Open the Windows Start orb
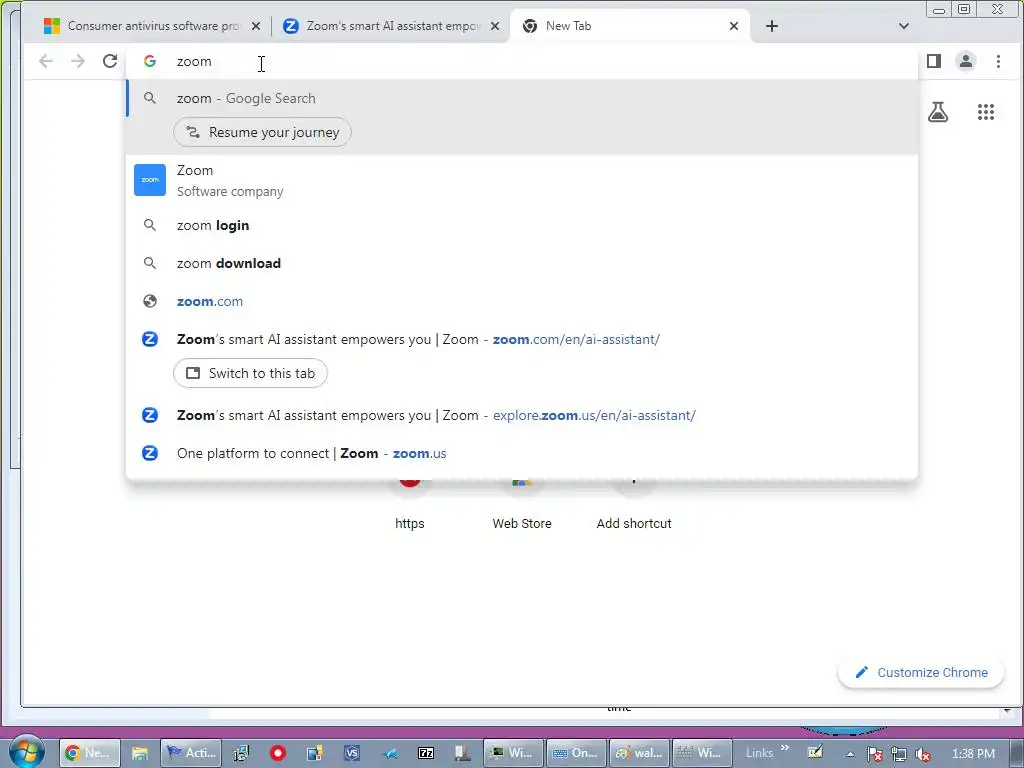Viewport: 1024px width, 768px height. (27, 753)
